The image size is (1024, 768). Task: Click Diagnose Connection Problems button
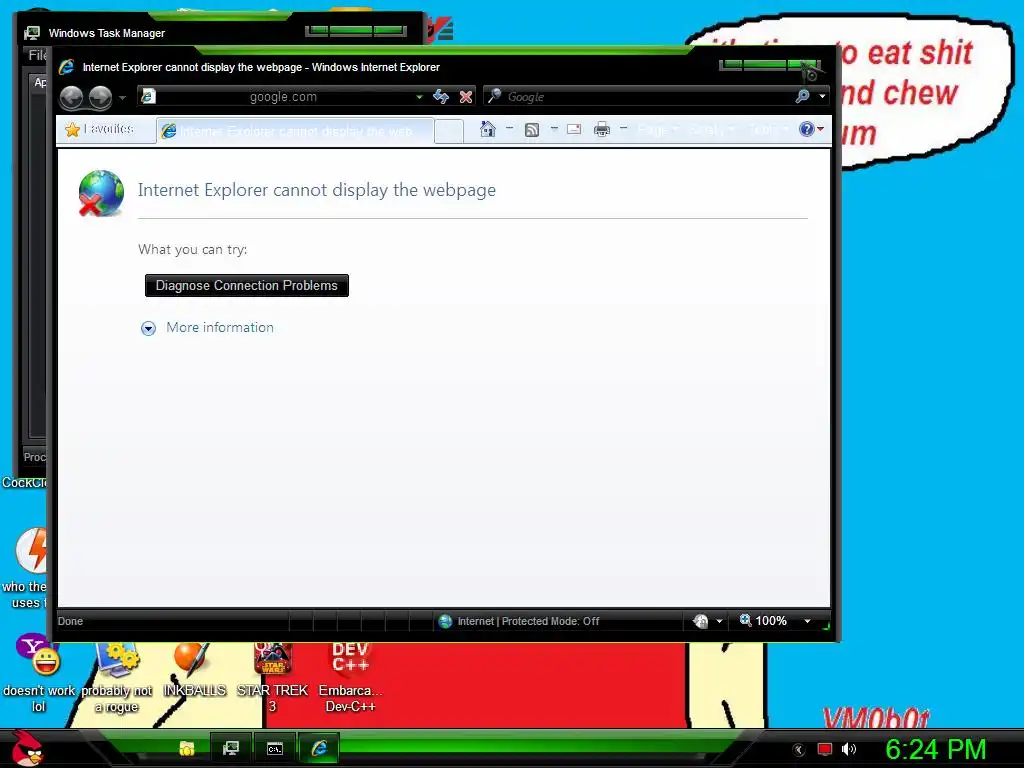247,285
